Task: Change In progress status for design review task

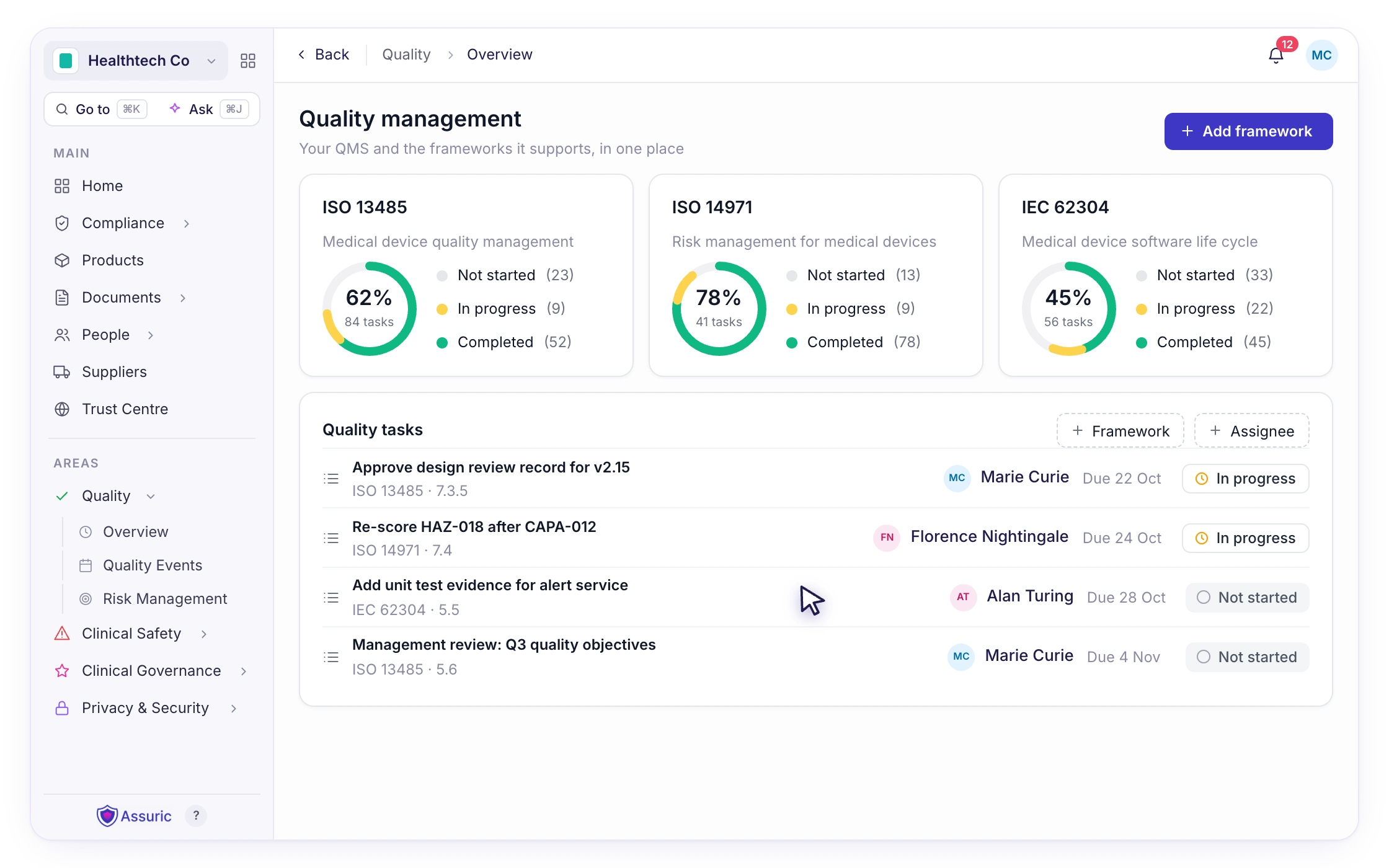Action: pos(1246,479)
